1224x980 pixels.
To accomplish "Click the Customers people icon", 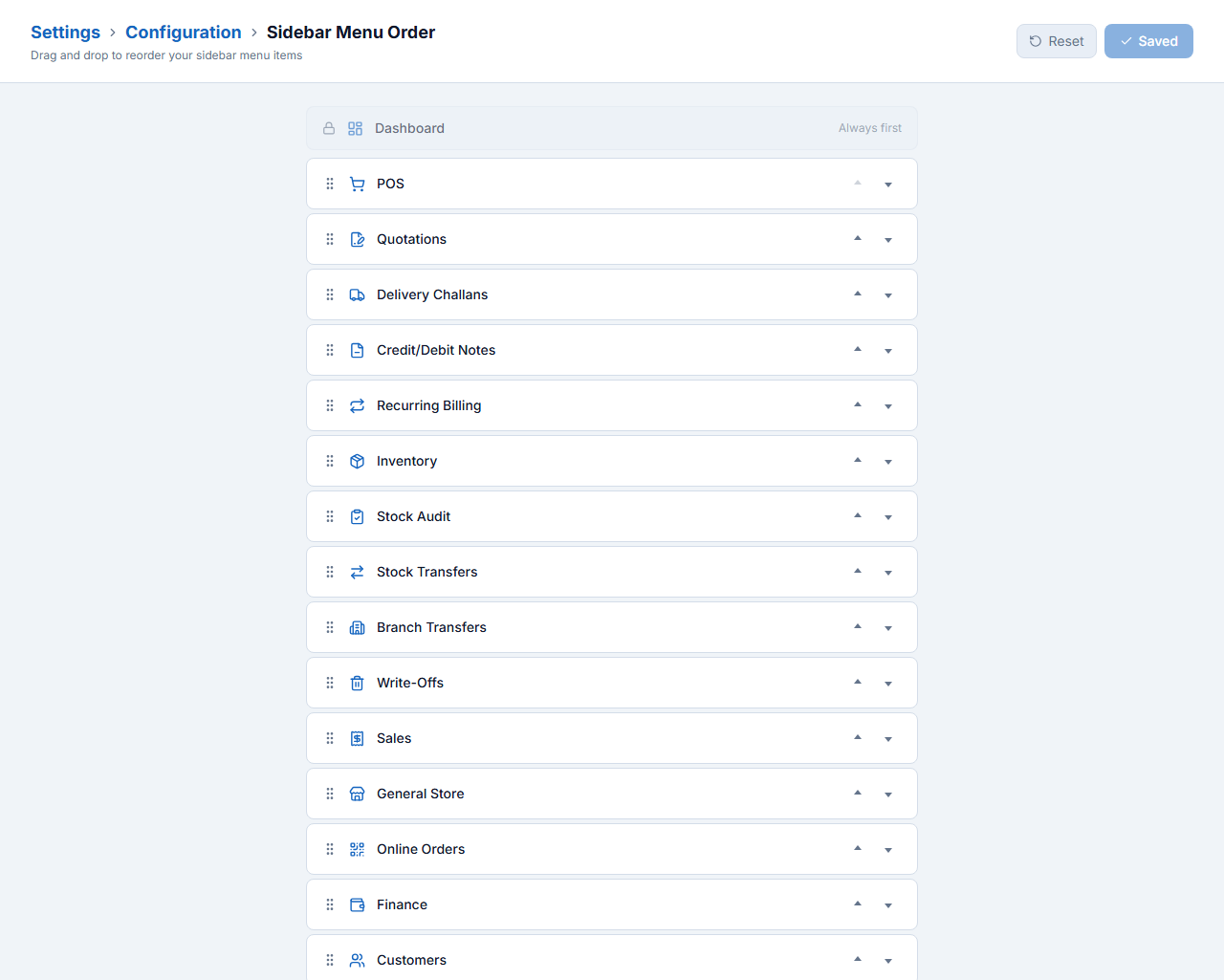I will [x=357, y=960].
